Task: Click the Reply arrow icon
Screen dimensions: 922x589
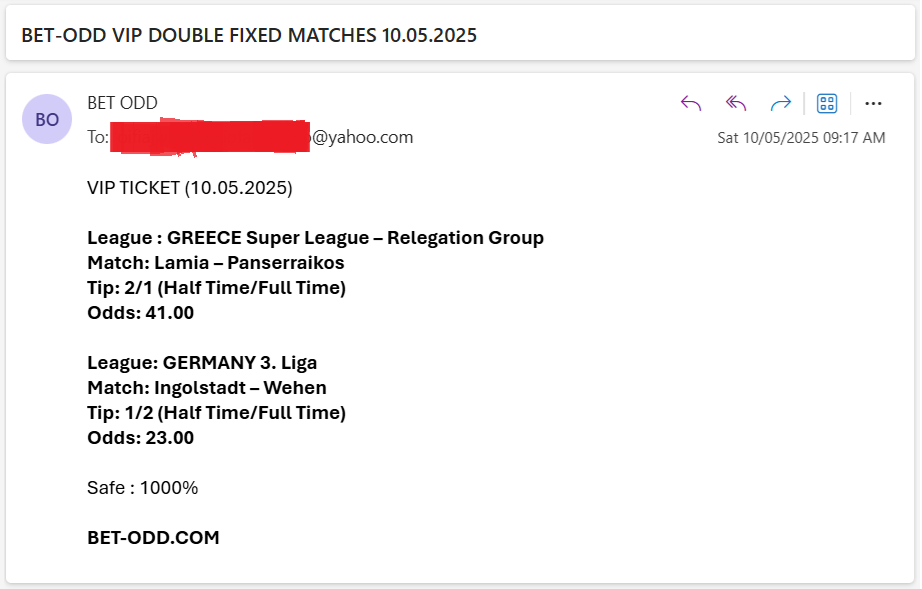Action: coord(691,103)
